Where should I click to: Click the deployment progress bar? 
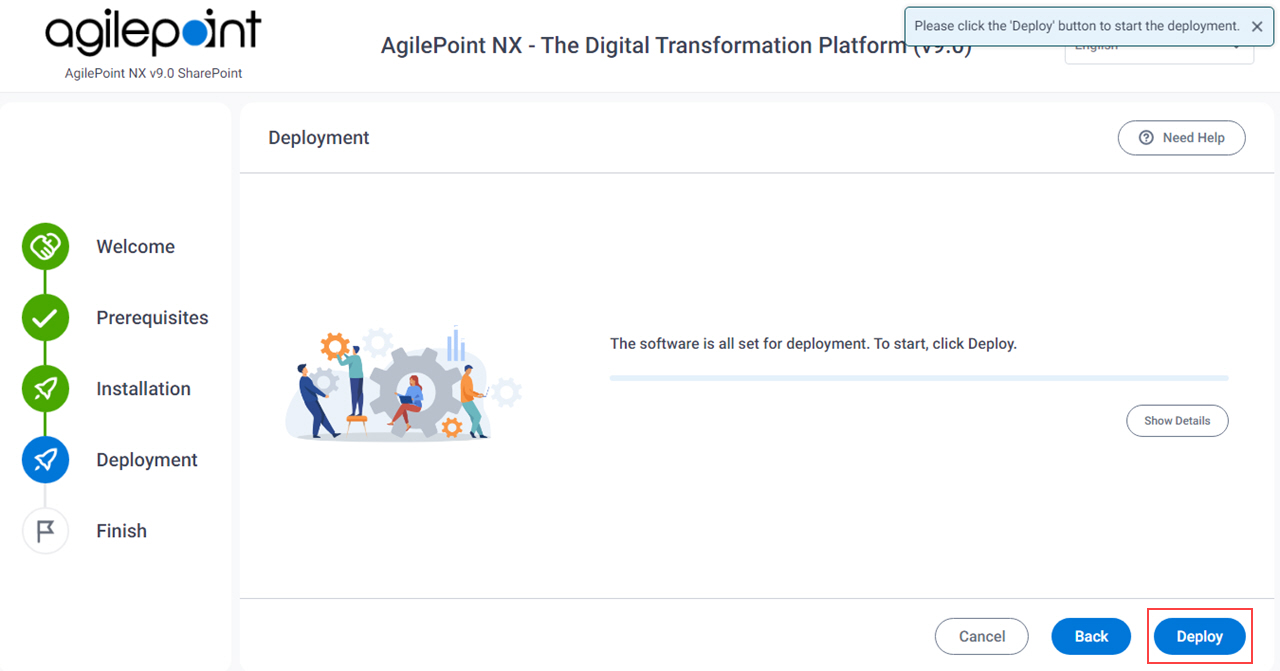click(x=919, y=378)
